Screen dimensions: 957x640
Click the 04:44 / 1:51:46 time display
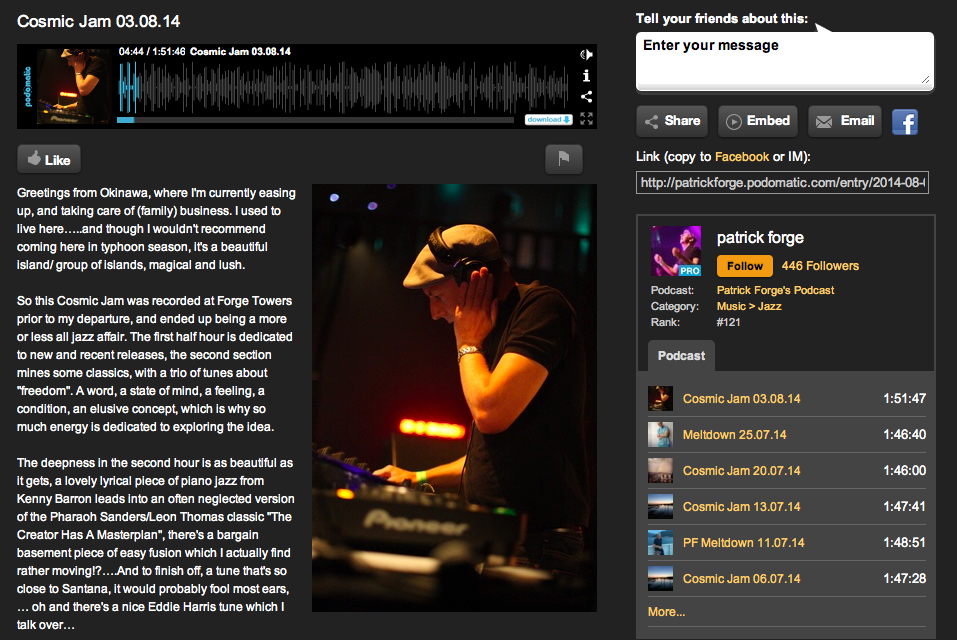pos(152,51)
